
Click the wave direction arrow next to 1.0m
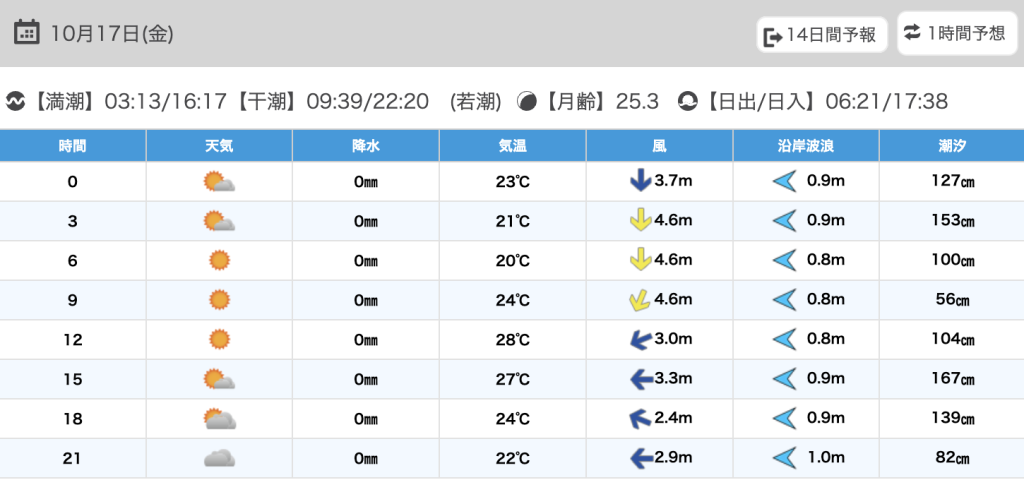point(783,459)
